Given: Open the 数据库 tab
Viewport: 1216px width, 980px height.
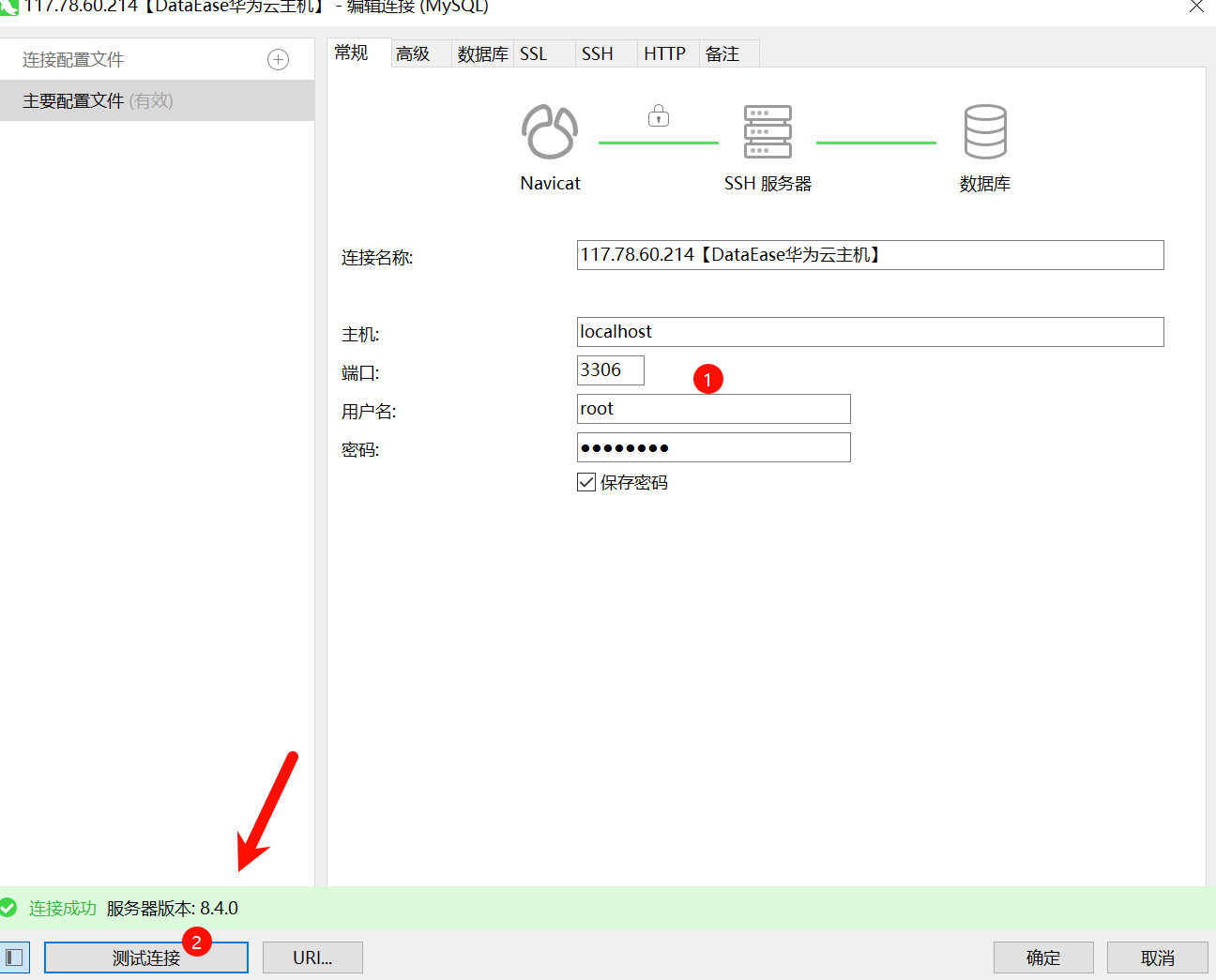Looking at the screenshot, I should click(482, 53).
